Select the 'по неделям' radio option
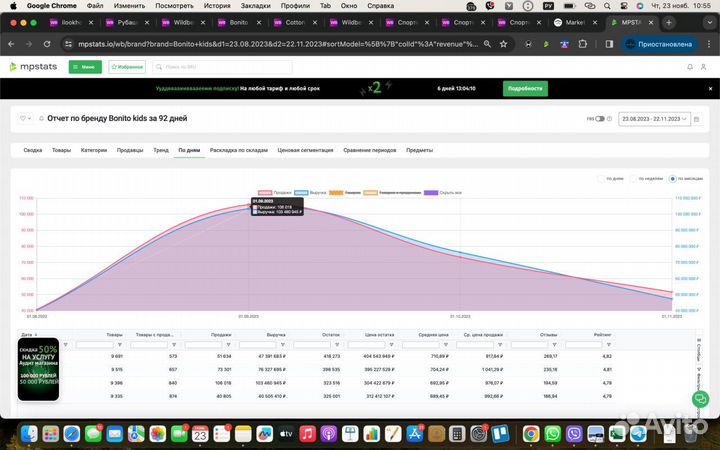 click(x=637, y=179)
